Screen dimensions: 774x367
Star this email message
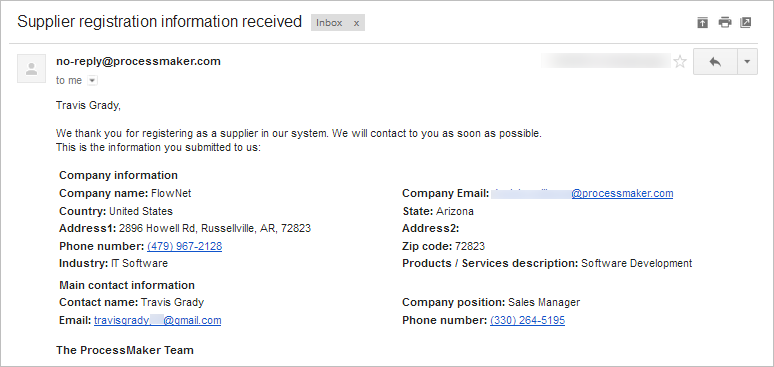[680, 62]
